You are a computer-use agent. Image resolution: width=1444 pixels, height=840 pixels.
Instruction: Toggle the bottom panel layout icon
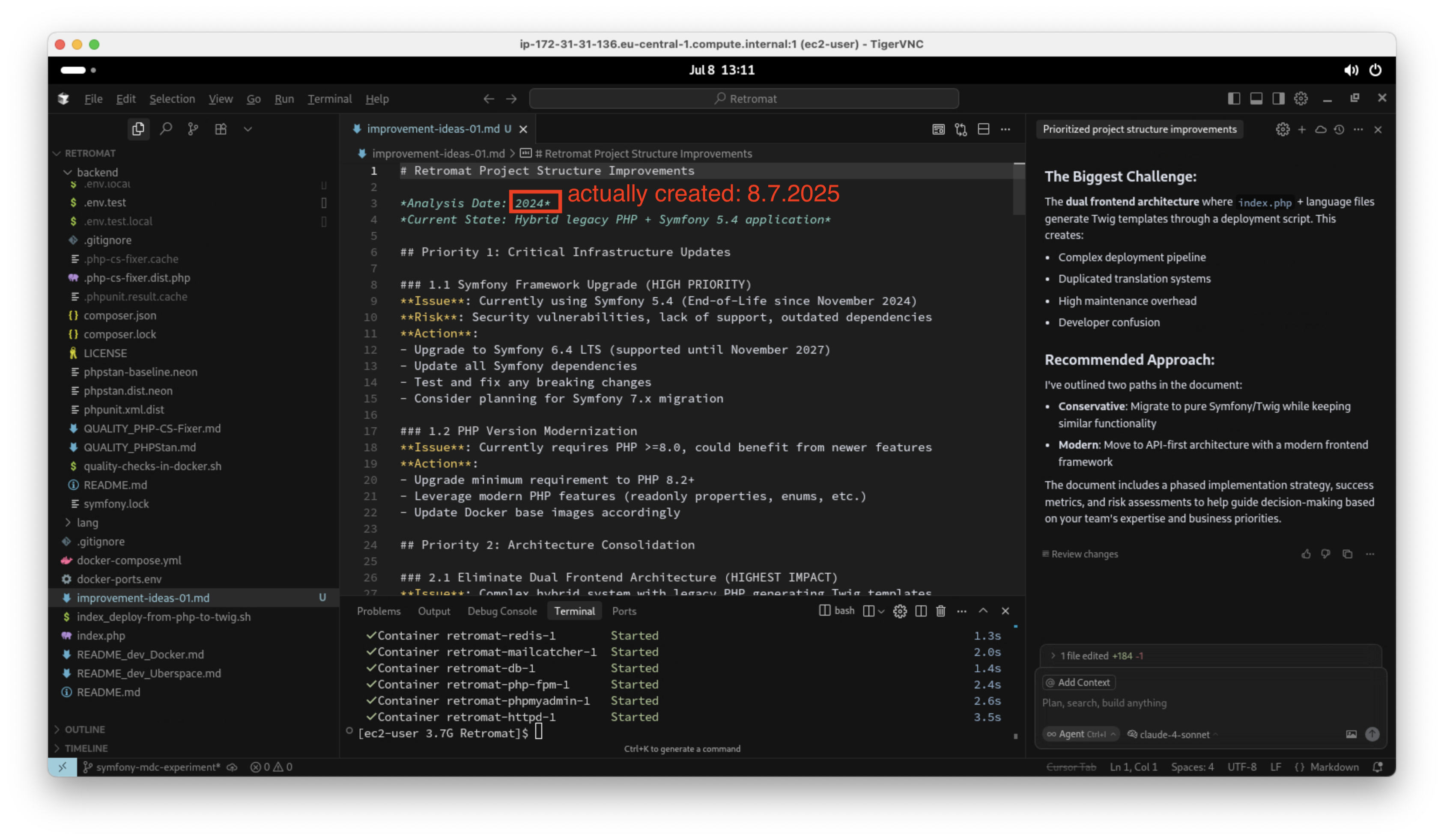(x=1256, y=98)
